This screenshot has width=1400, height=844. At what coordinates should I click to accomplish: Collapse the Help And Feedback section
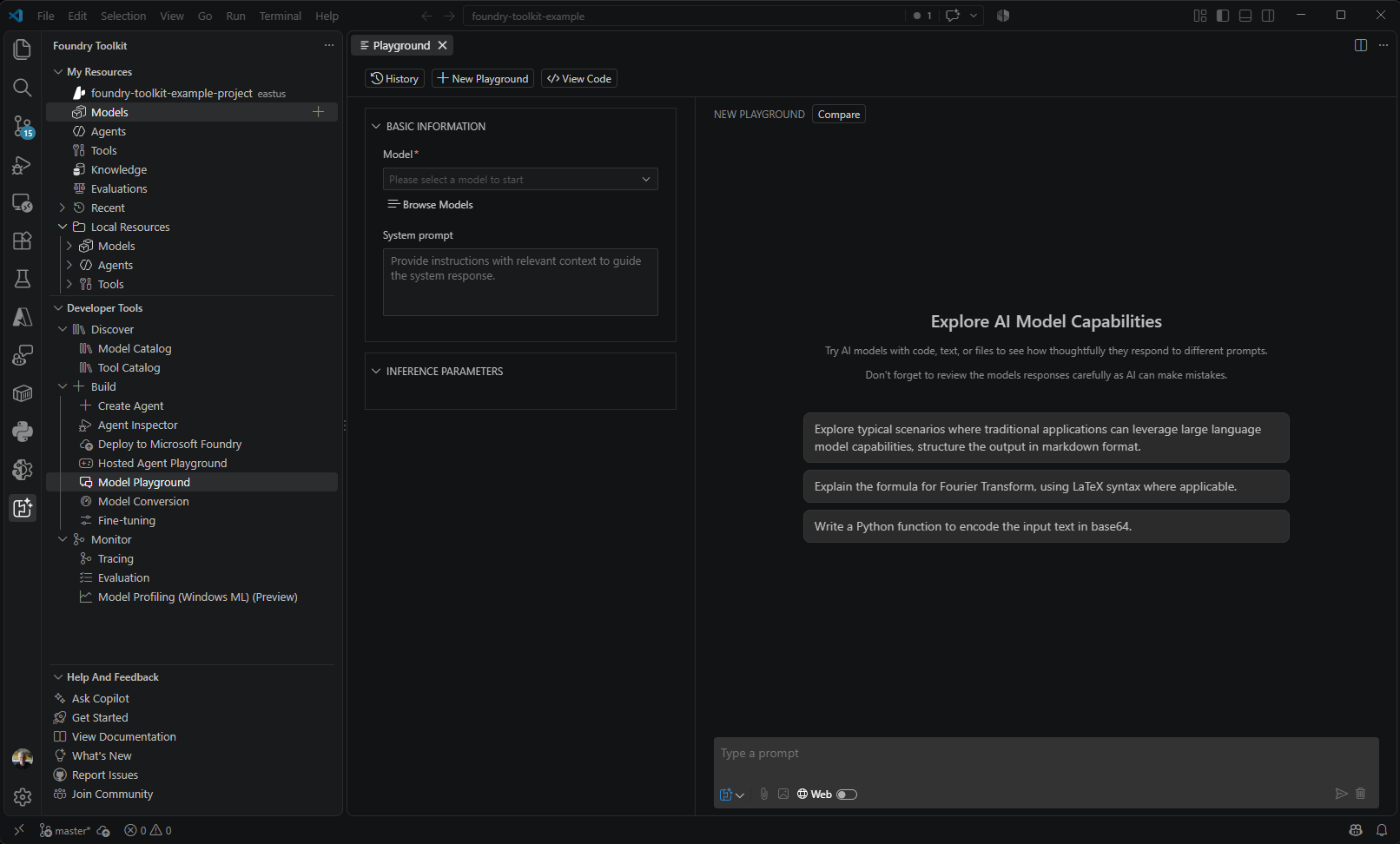click(58, 677)
